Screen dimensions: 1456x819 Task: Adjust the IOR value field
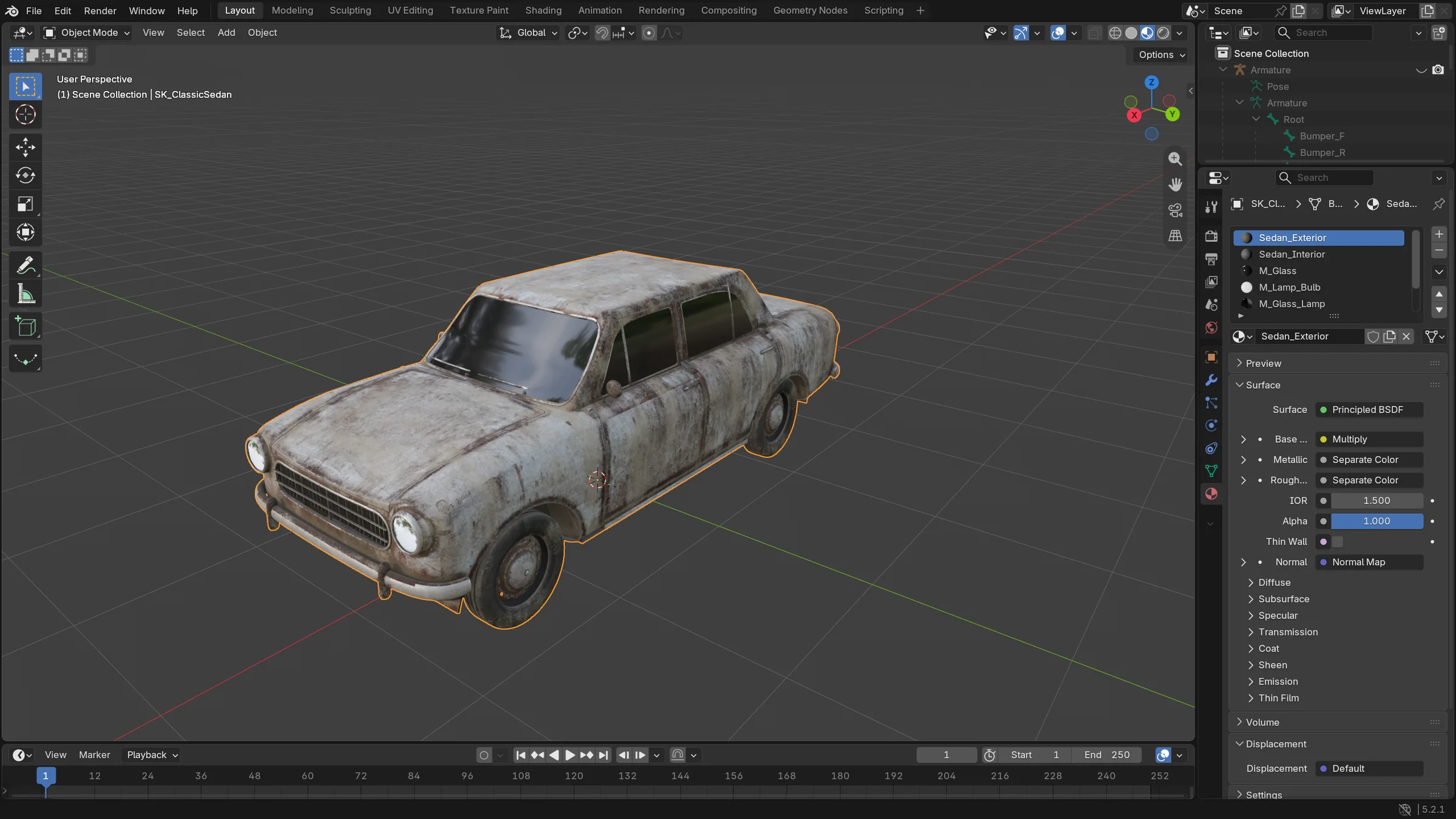[x=1377, y=500]
